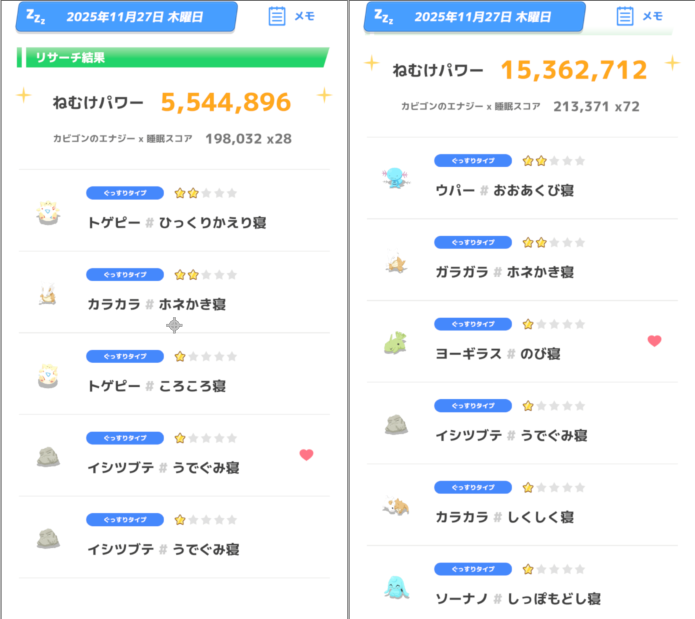
Task: Select the date tab above the 5,544,896 result
Action: click(126, 17)
